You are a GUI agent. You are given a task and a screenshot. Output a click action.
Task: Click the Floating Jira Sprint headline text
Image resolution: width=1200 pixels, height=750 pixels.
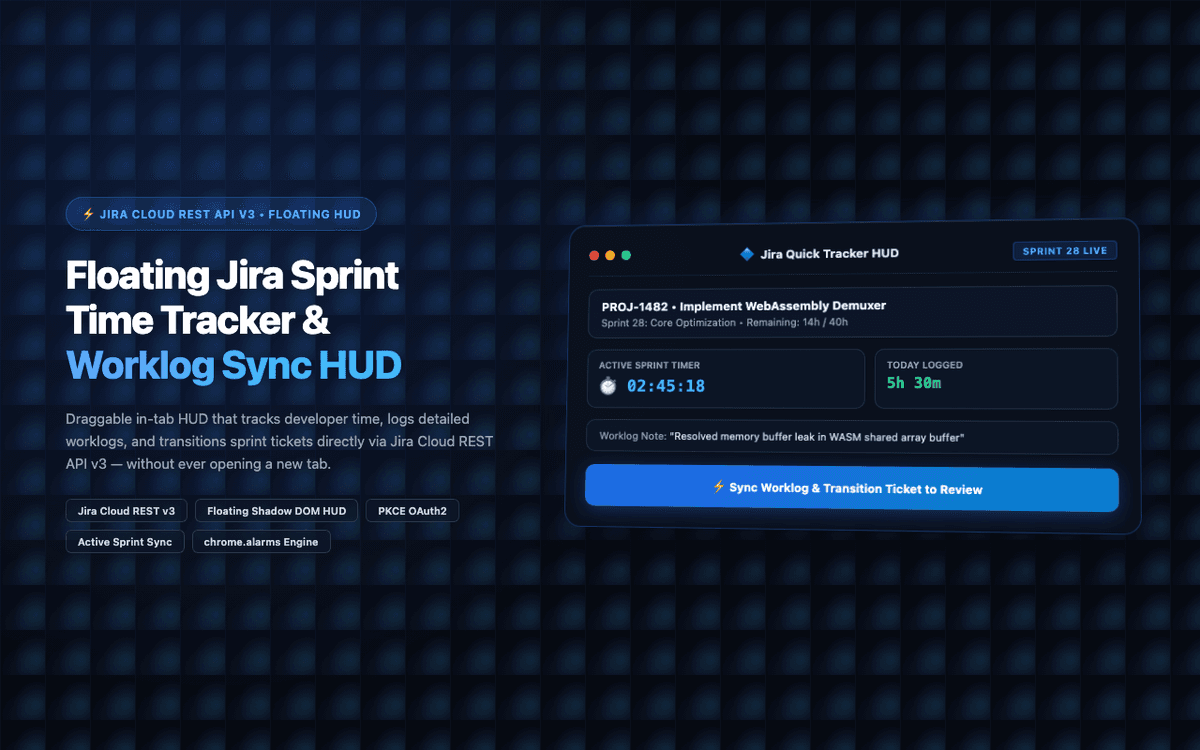point(232,274)
